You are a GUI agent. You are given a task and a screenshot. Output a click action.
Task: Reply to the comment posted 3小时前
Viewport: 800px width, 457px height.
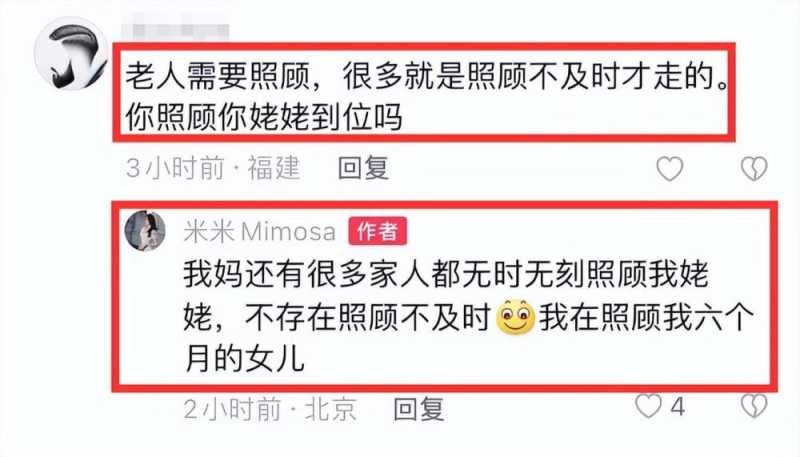(363, 168)
